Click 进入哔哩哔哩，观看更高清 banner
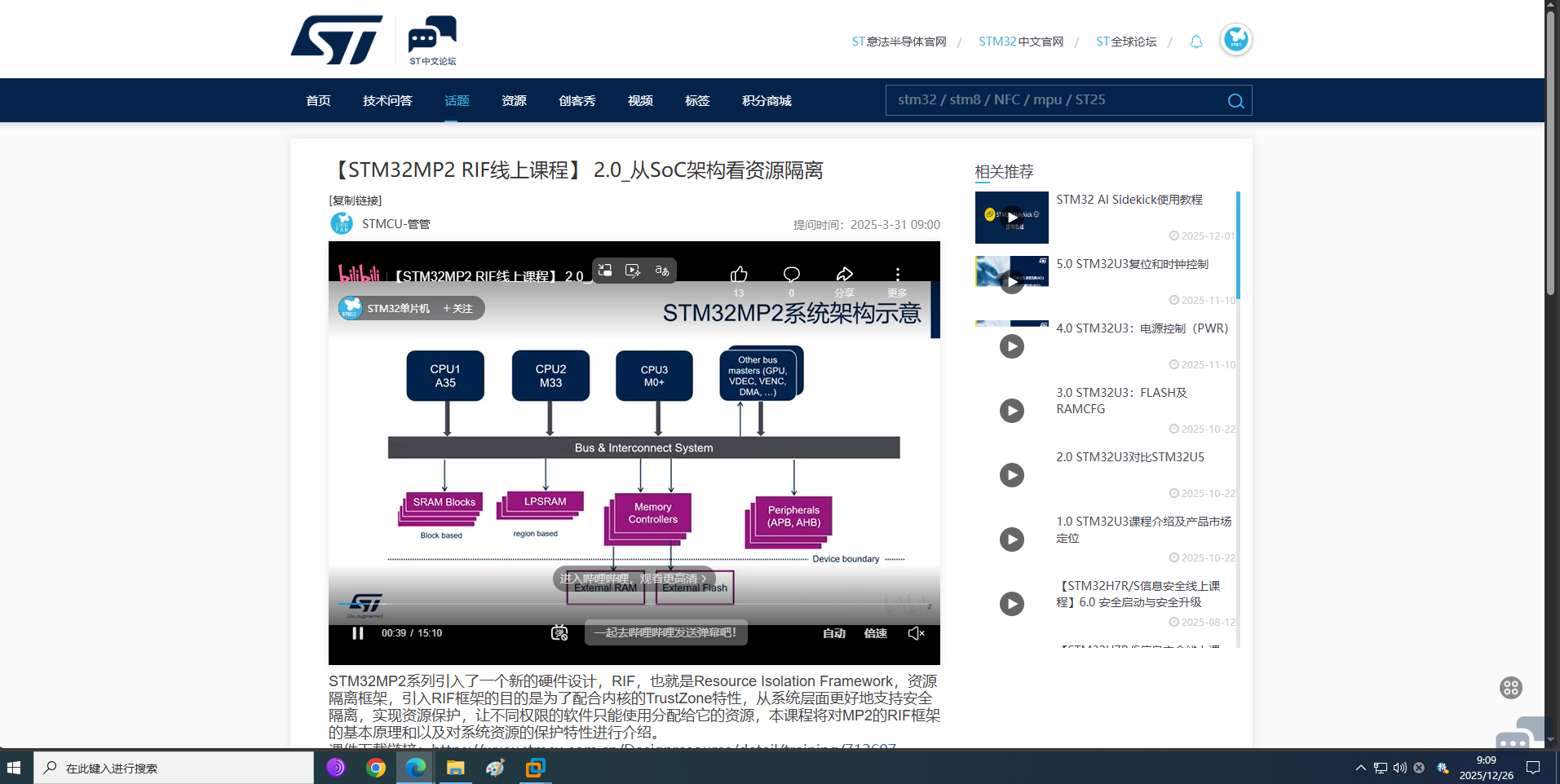The image size is (1560, 784). coord(634,579)
